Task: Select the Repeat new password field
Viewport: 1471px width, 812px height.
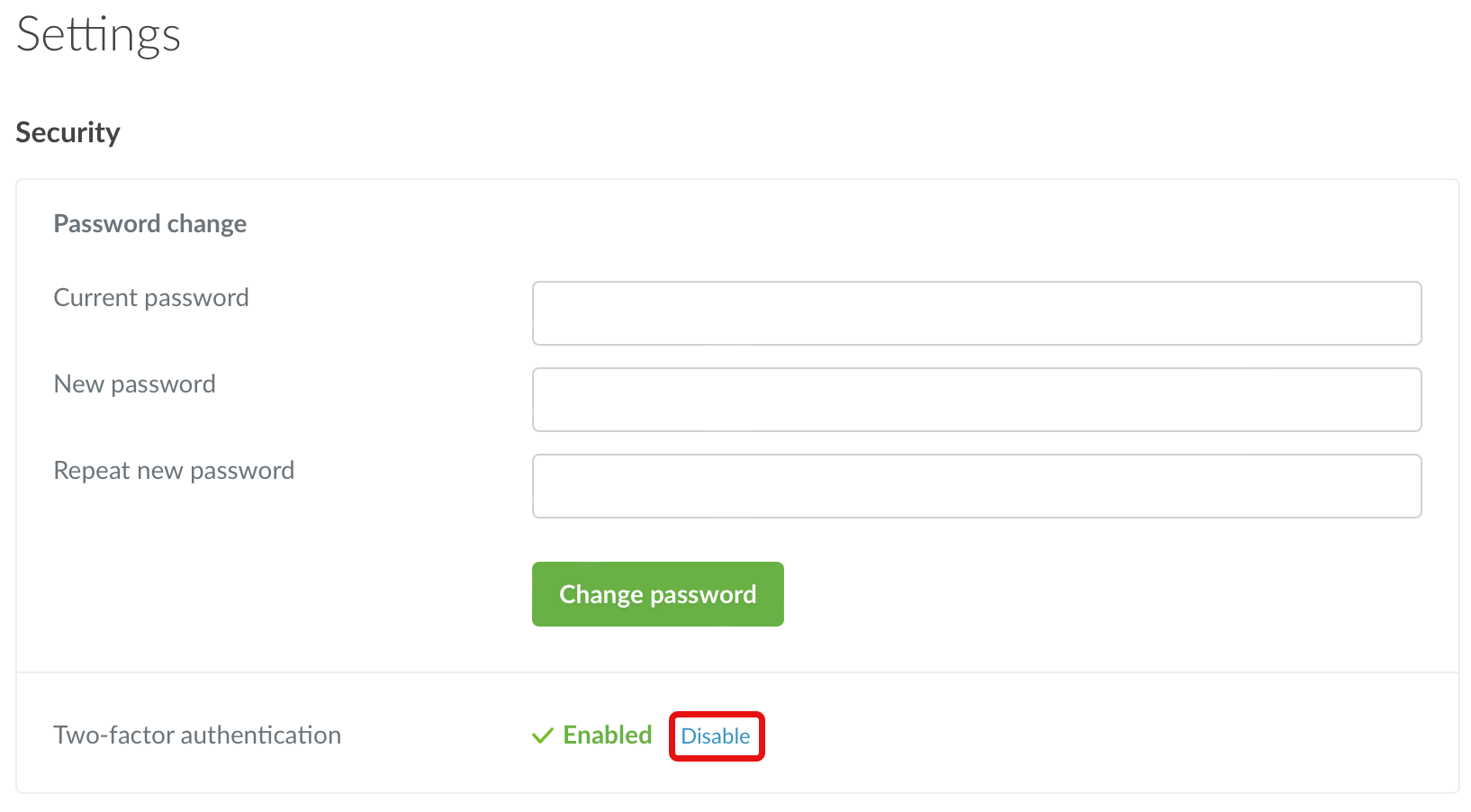Action: click(977, 486)
